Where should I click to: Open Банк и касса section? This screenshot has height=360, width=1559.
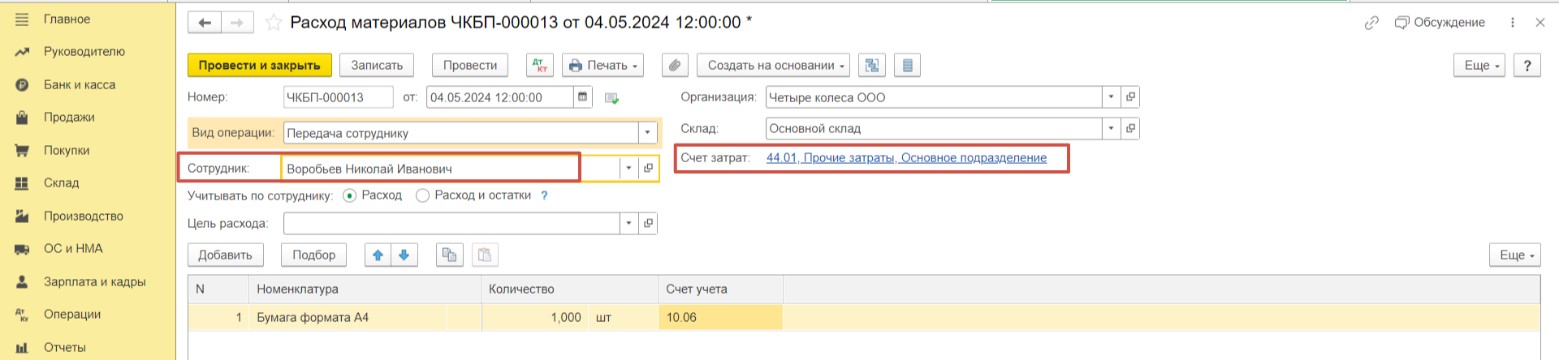coord(80,85)
